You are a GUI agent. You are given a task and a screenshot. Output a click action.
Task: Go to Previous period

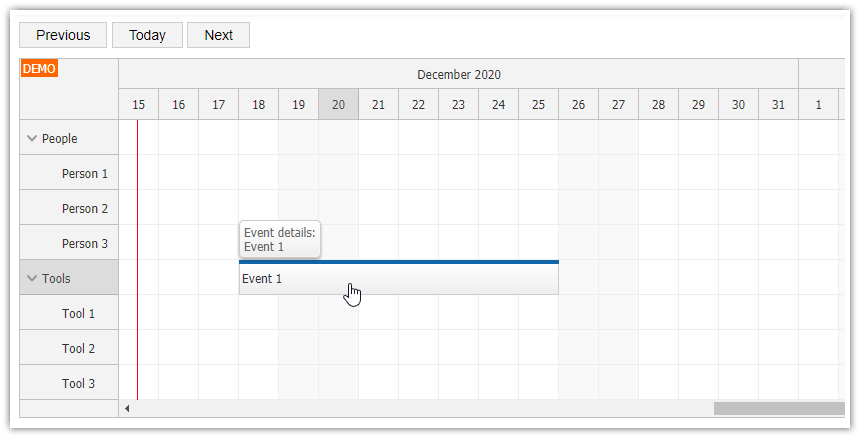pos(63,35)
